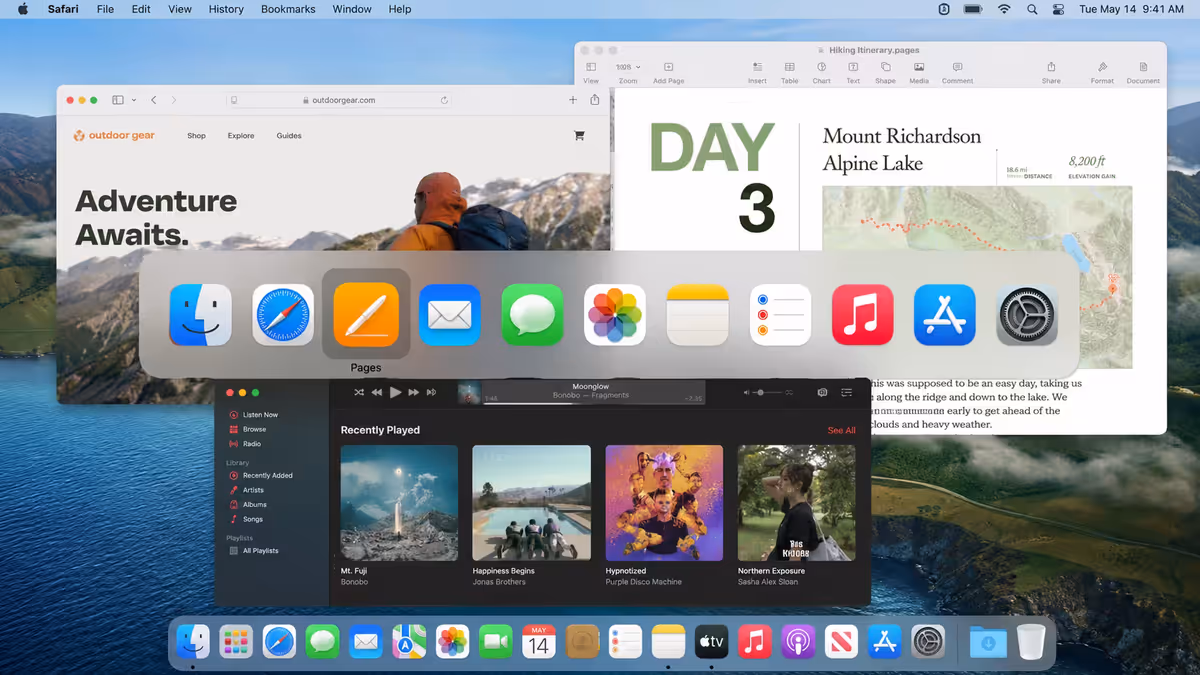Screen dimensions: 1200x675
Task: Open the Bookmarks menu in the menu bar
Action: 288,9
